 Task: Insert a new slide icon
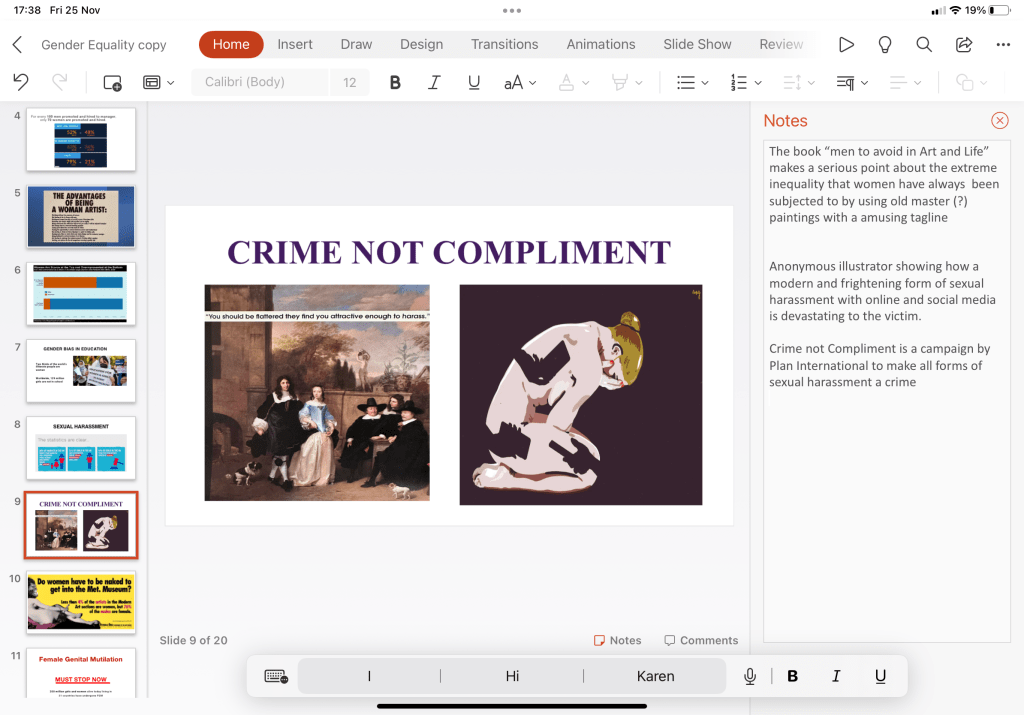pyautogui.click(x=112, y=82)
